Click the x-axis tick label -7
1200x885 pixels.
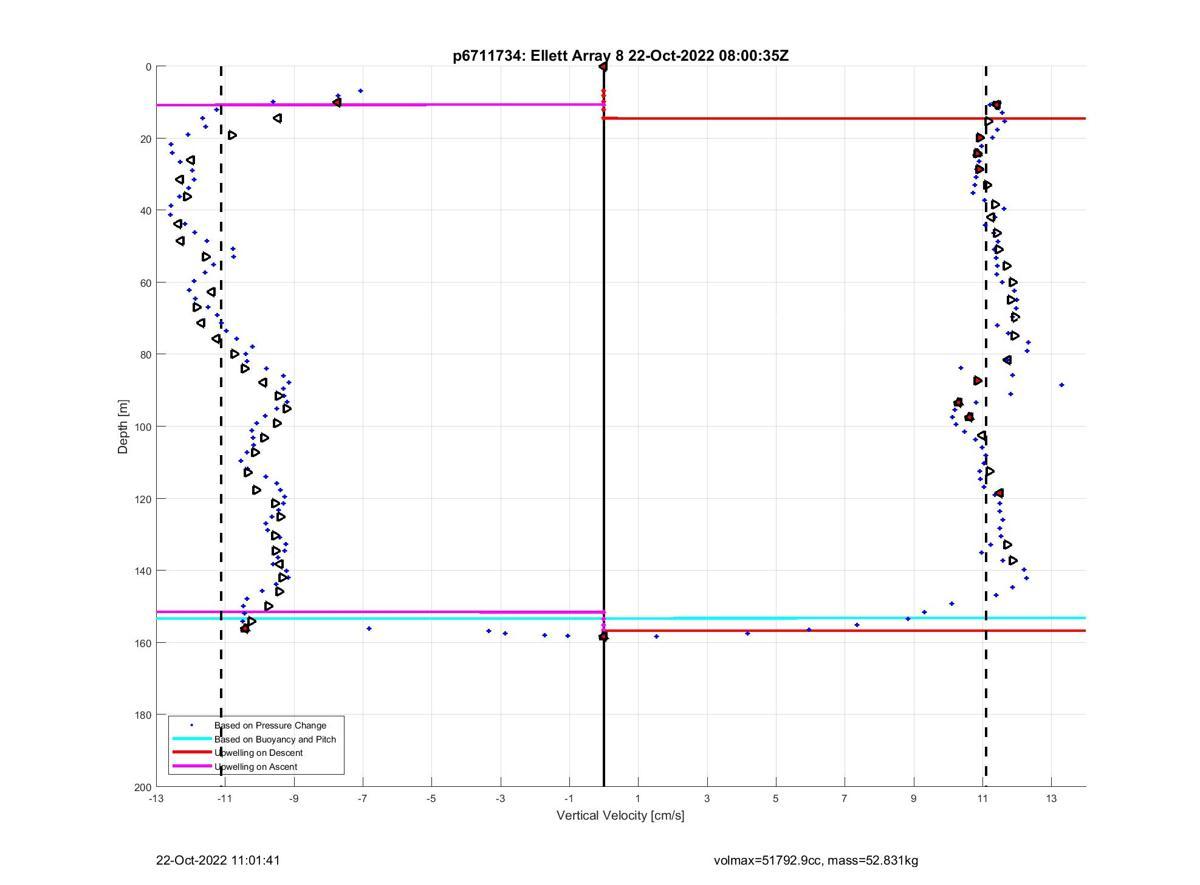click(363, 799)
